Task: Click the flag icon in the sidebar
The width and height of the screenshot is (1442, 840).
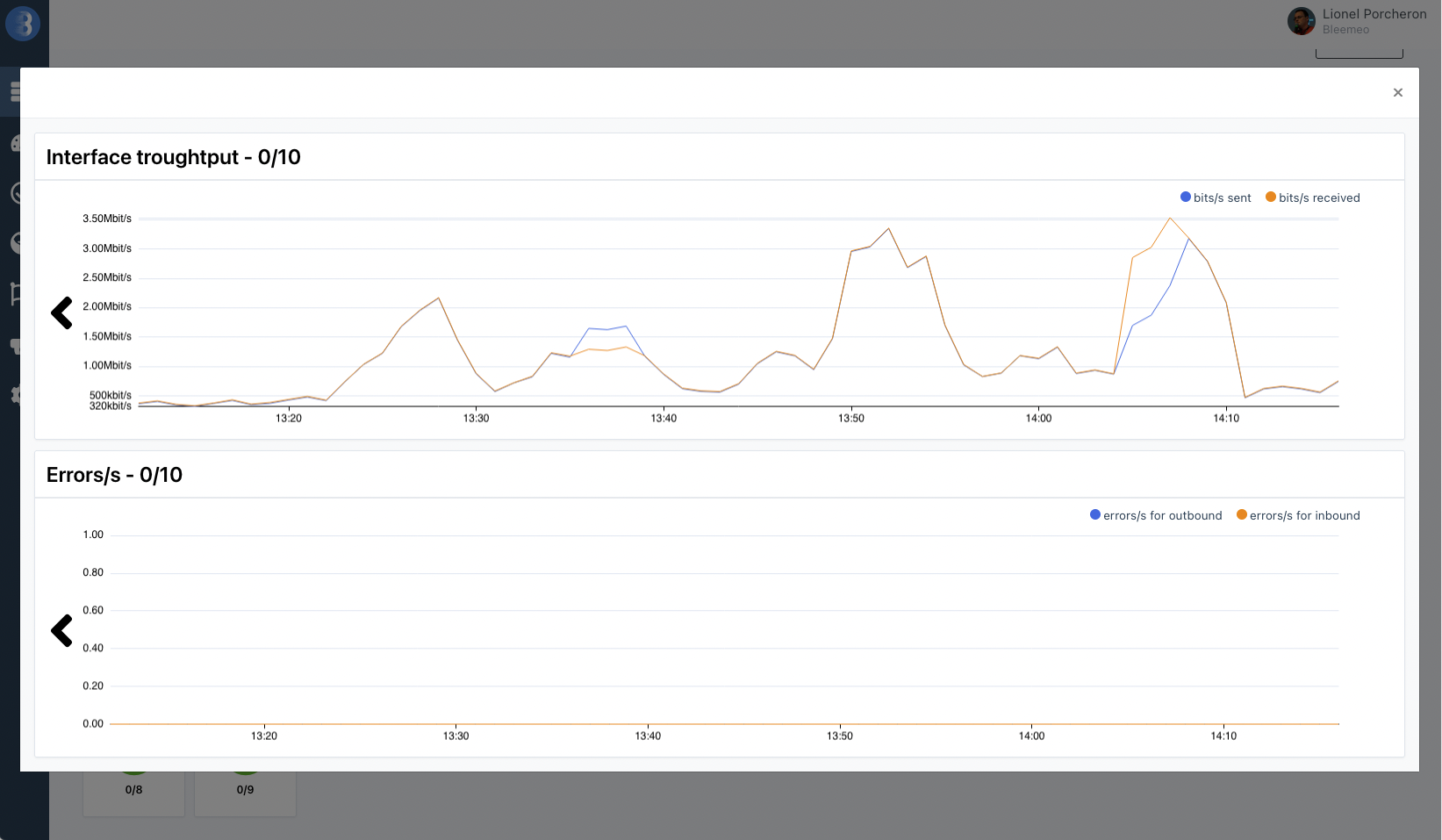Action: click(x=16, y=295)
